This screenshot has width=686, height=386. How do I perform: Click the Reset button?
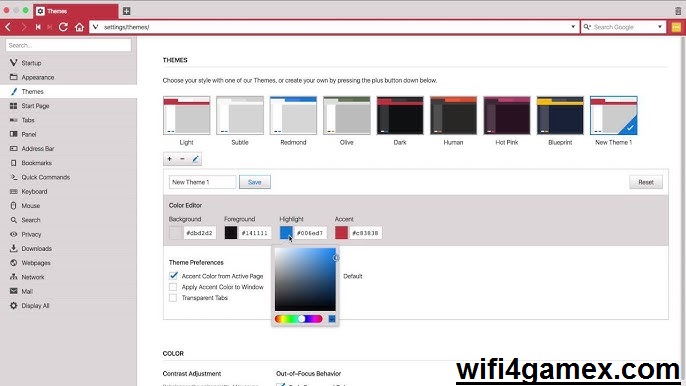(x=646, y=182)
